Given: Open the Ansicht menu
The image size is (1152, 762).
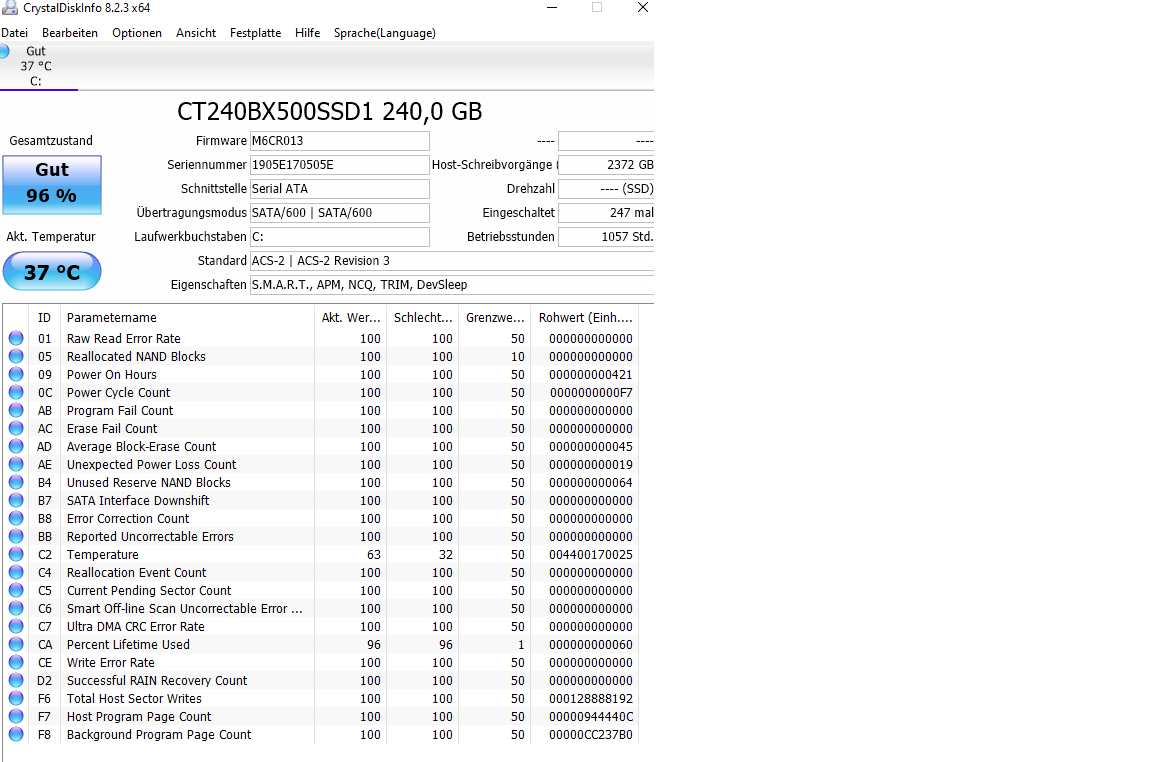Looking at the screenshot, I should (x=195, y=33).
